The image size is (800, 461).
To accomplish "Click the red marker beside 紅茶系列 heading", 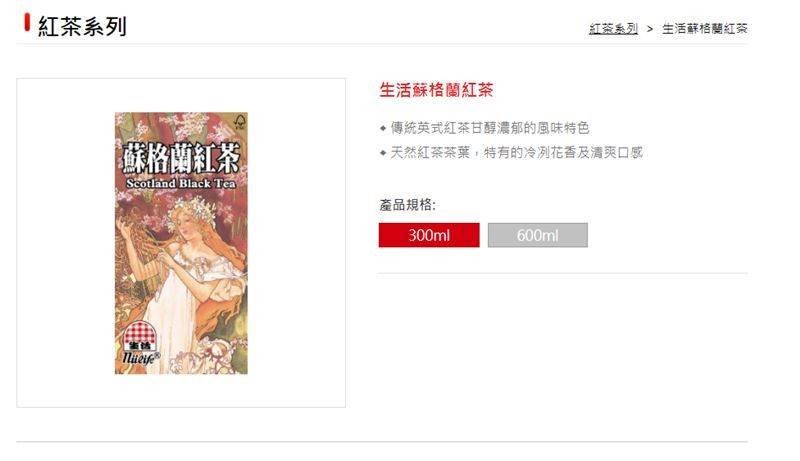I will (x=27, y=23).
